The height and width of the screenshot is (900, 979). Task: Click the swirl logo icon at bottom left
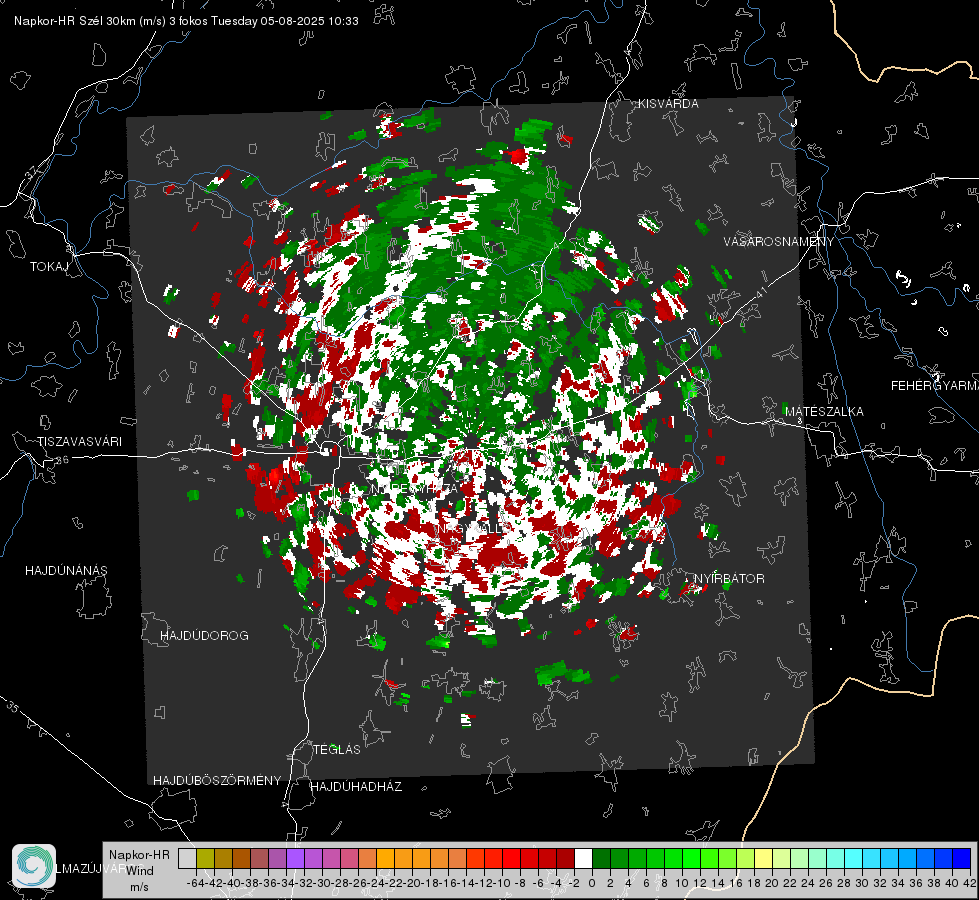(x=34, y=866)
